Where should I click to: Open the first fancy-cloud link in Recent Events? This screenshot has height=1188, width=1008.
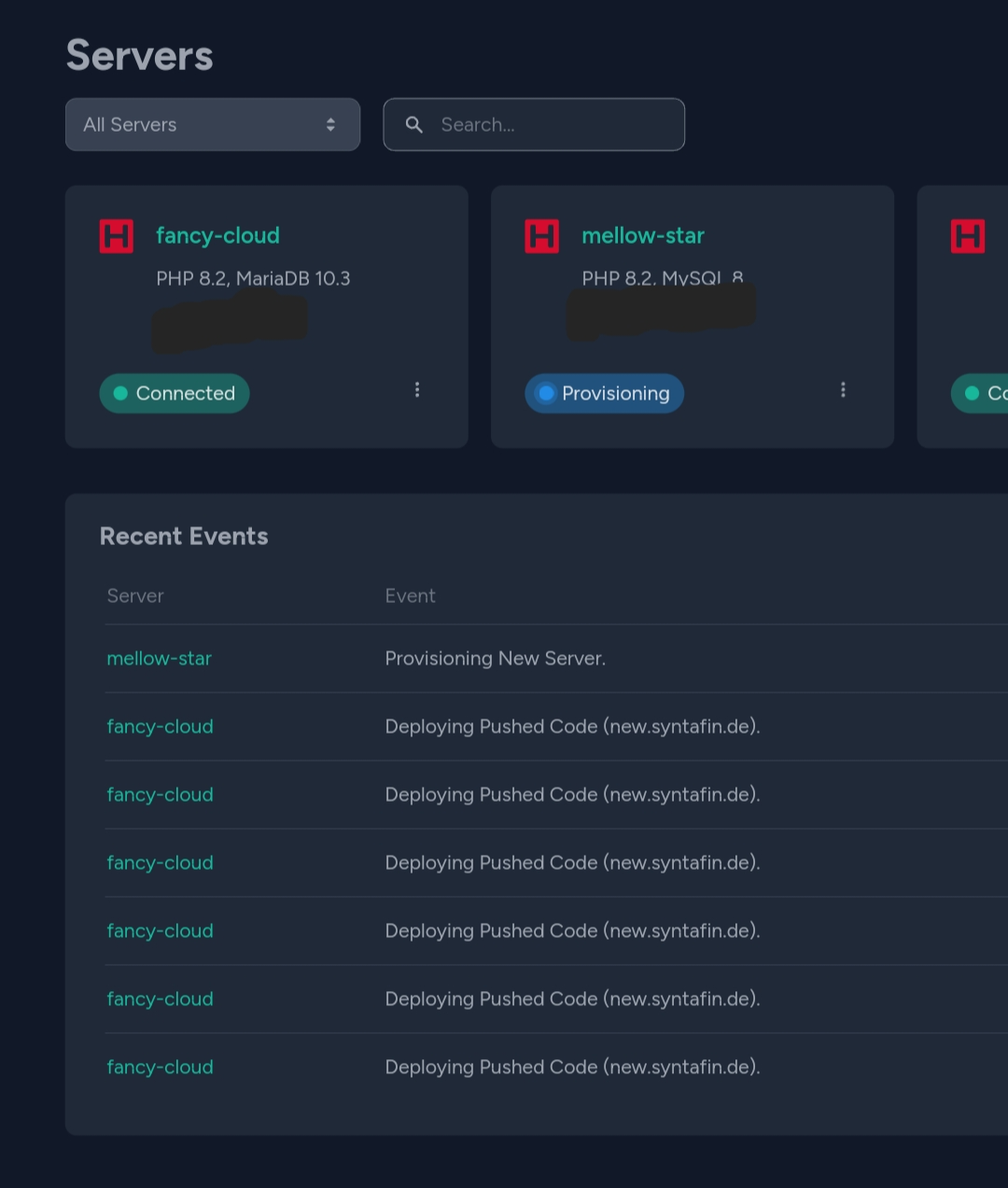click(x=161, y=726)
